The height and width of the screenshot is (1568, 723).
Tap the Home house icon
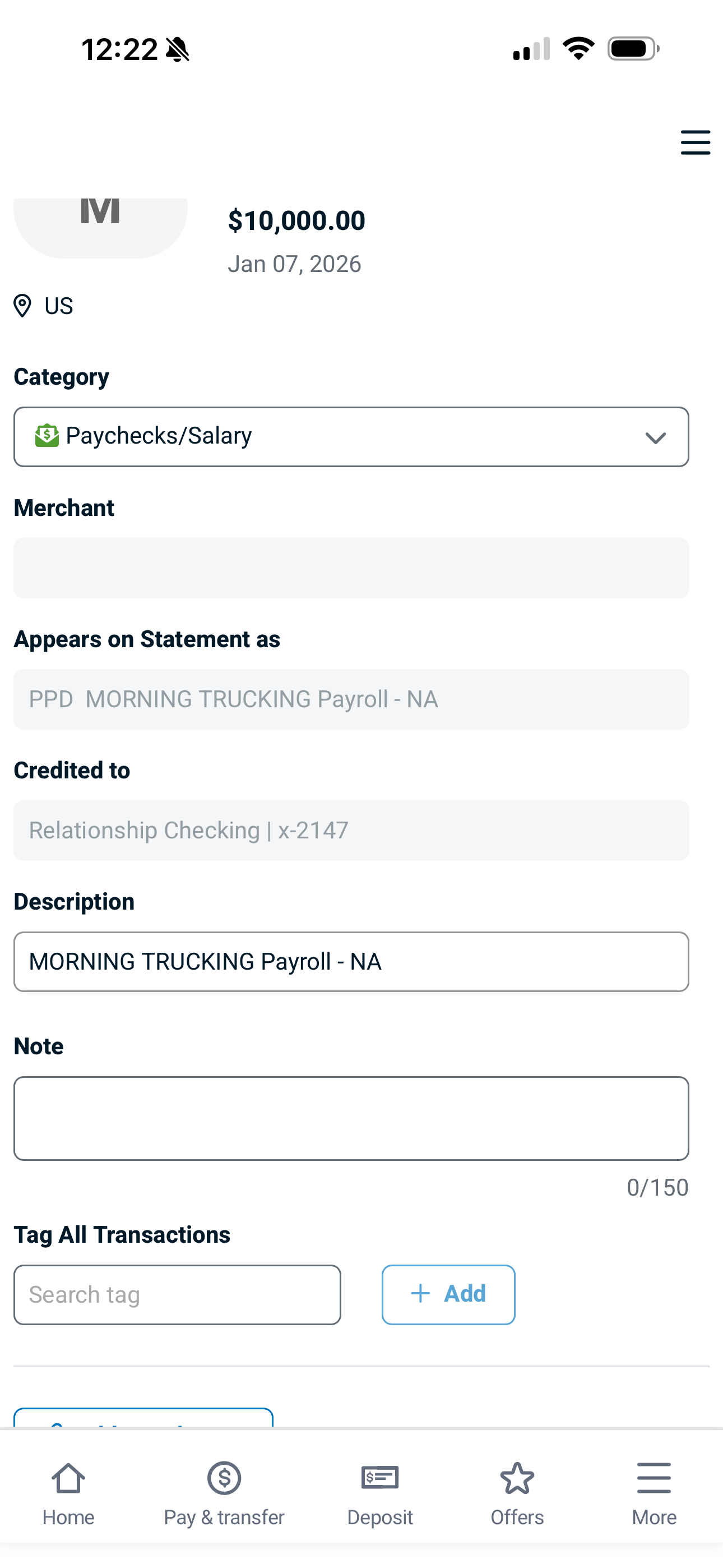click(x=68, y=1477)
